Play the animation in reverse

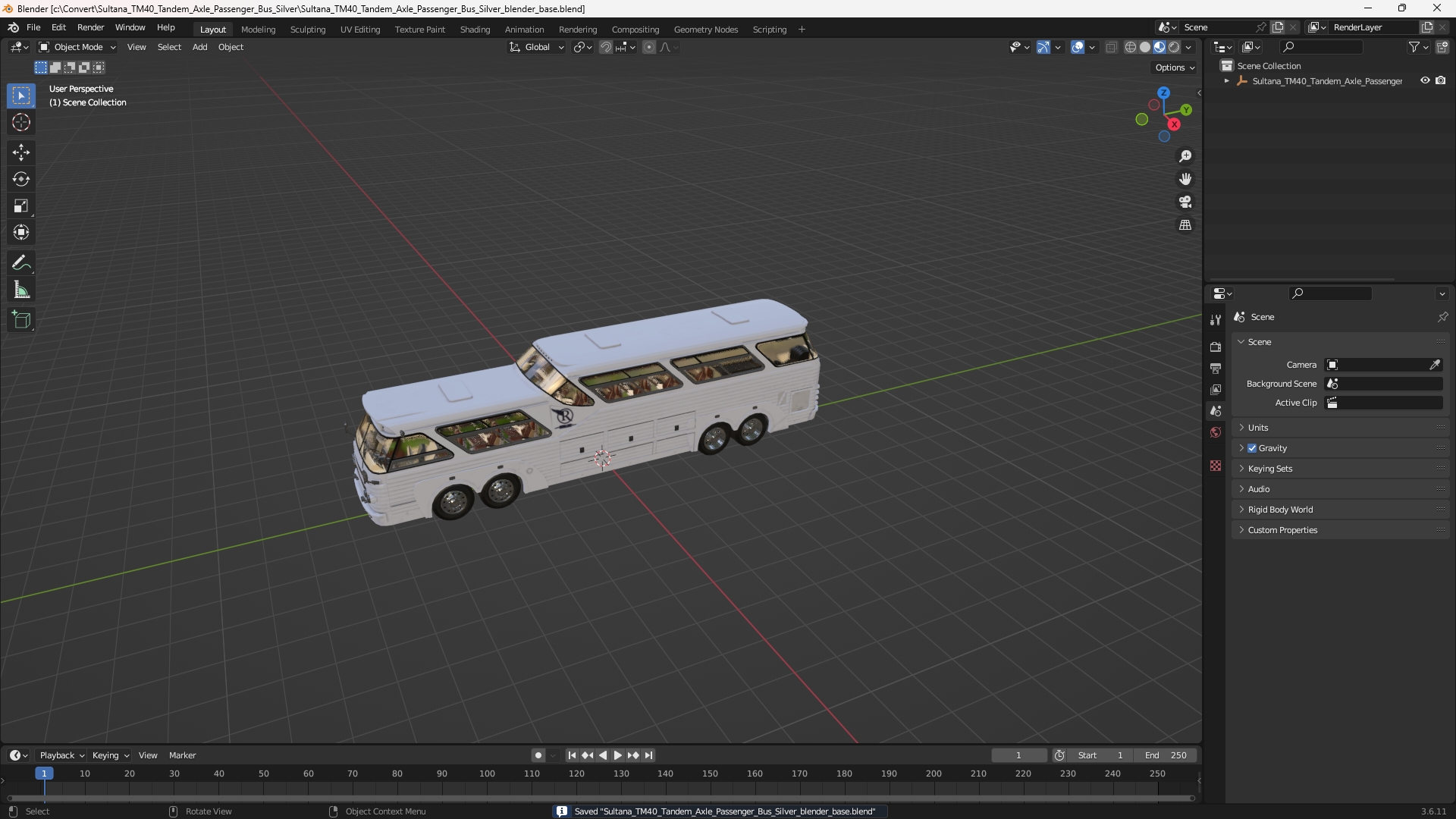[602, 755]
